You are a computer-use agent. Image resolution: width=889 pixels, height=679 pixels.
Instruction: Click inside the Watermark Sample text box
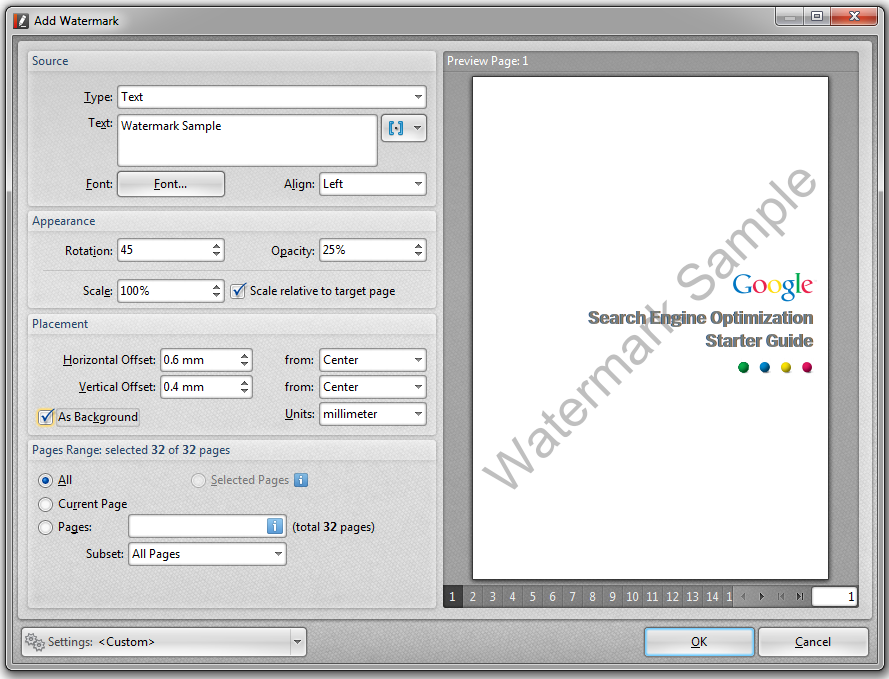(x=246, y=140)
